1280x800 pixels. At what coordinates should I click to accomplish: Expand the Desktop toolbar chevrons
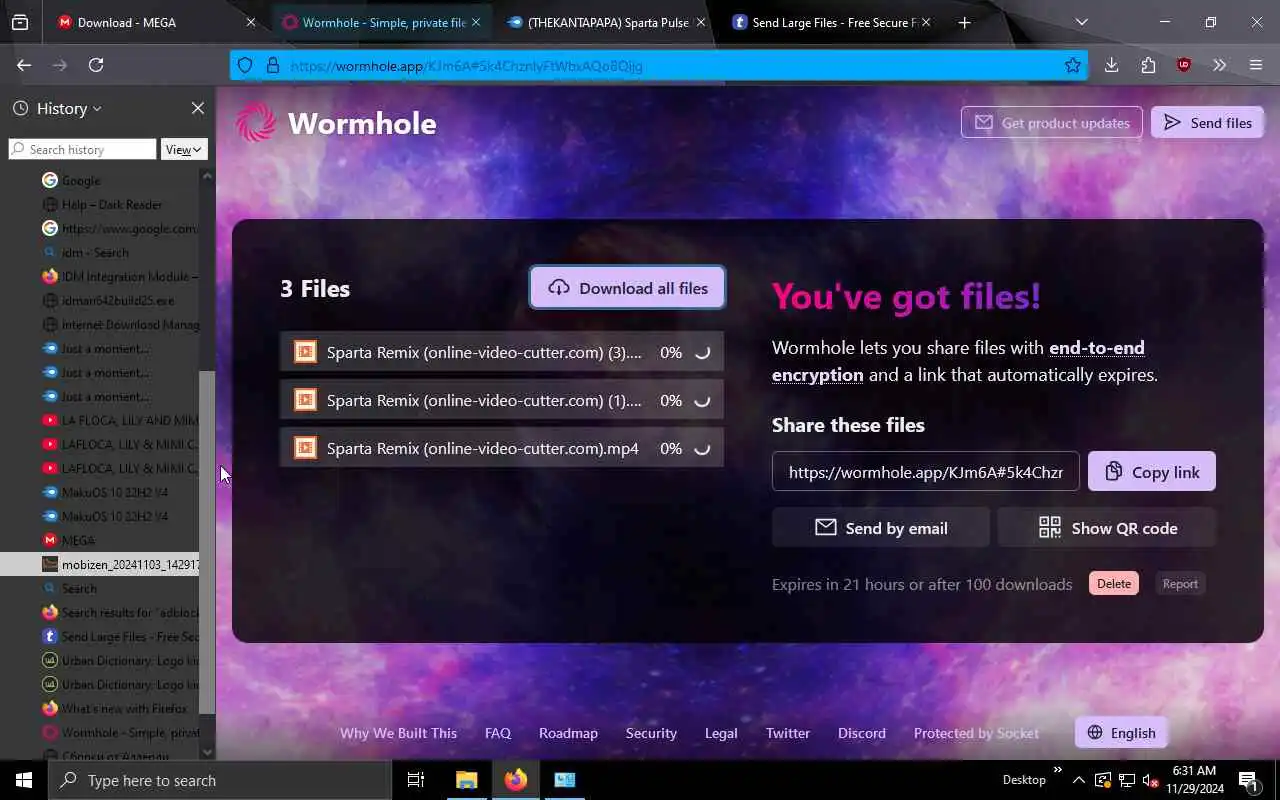(1057, 770)
